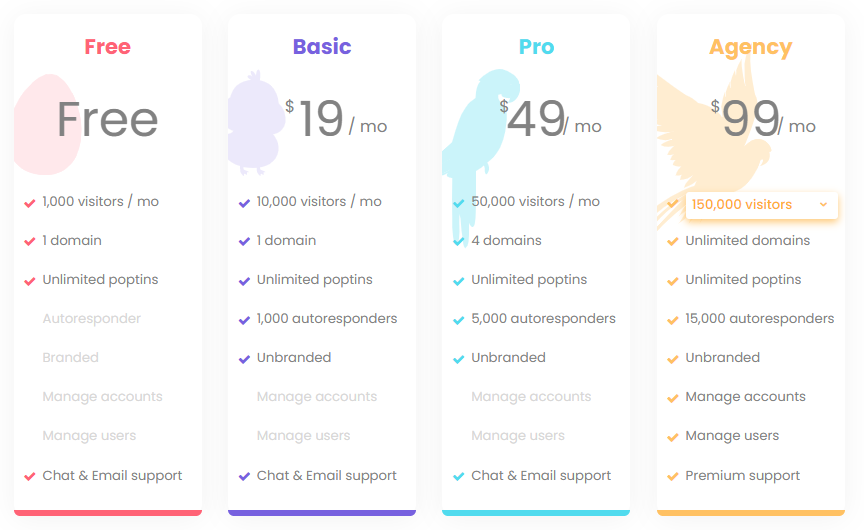Click the pink egg illustration in Free plan
Screen dimensions: 864x530
(47, 125)
